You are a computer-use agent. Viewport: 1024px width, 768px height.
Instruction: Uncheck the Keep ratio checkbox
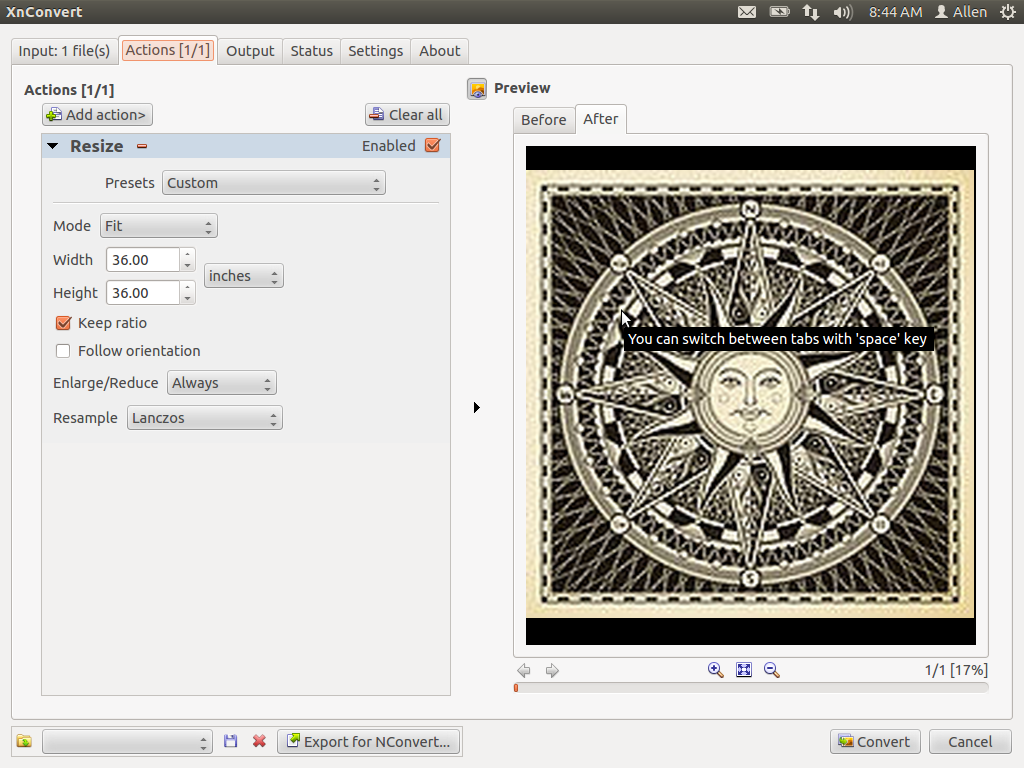(x=63, y=323)
